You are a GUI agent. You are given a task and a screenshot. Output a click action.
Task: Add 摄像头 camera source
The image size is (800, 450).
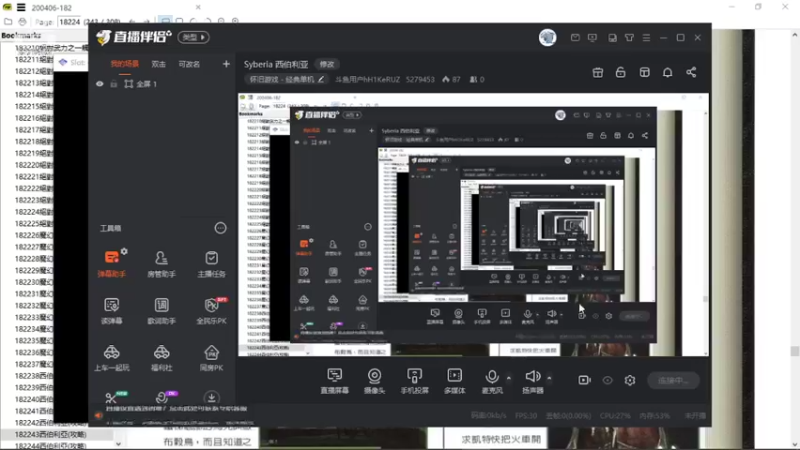point(374,381)
